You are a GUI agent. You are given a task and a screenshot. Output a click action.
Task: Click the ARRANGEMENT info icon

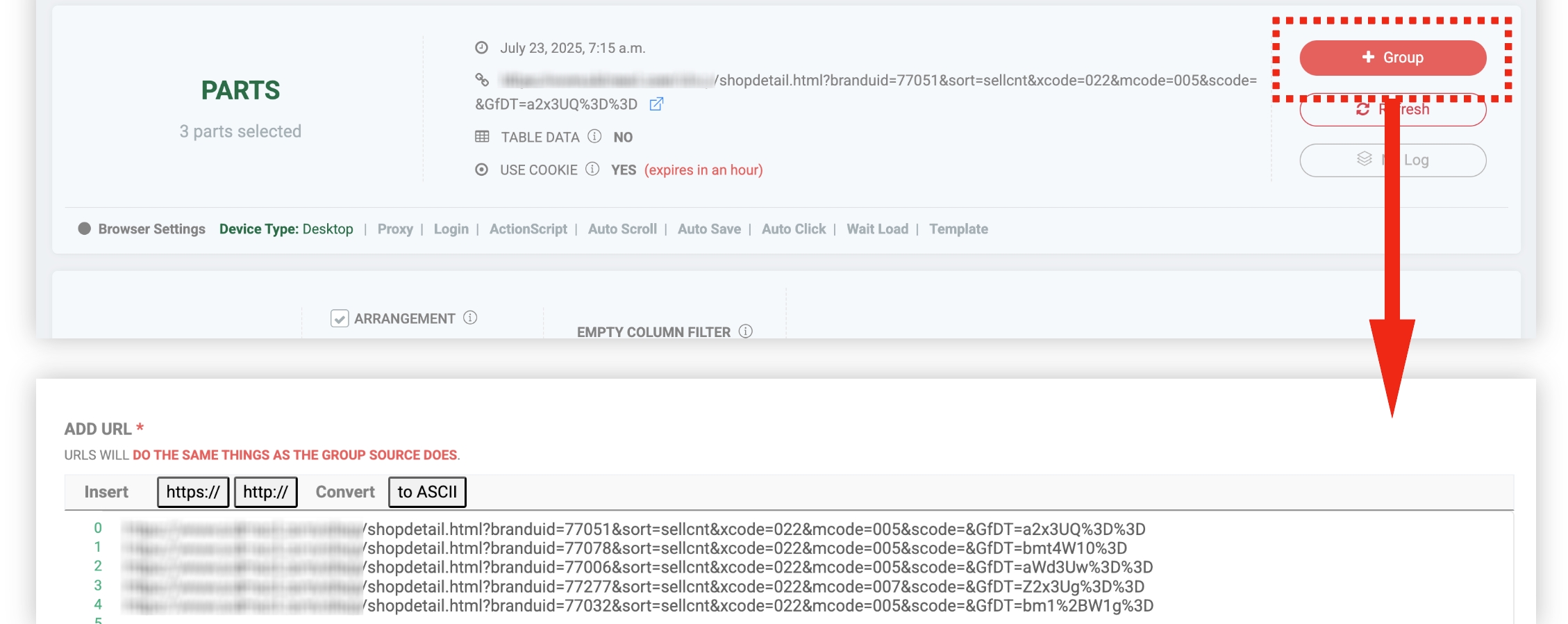[x=470, y=318]
